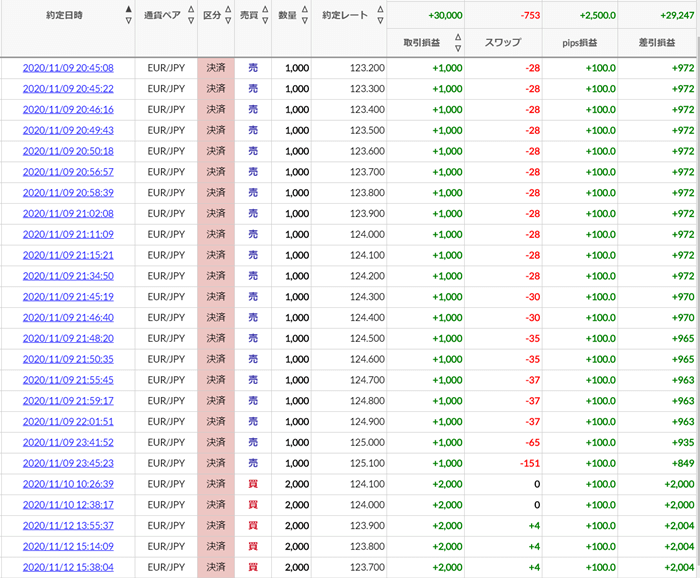Open trade 2020/11/12 15:14:09 link
The image size is (700, 578).
(68, 547)
